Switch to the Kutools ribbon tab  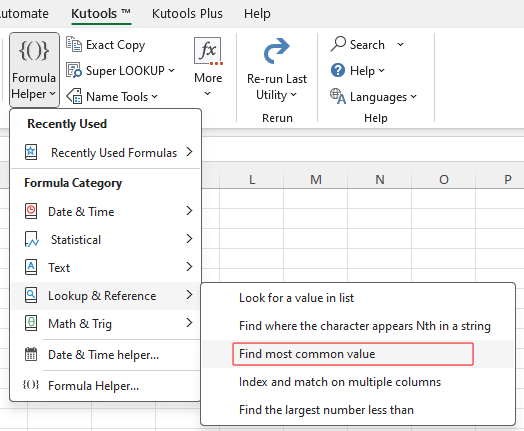pos(101,14)
